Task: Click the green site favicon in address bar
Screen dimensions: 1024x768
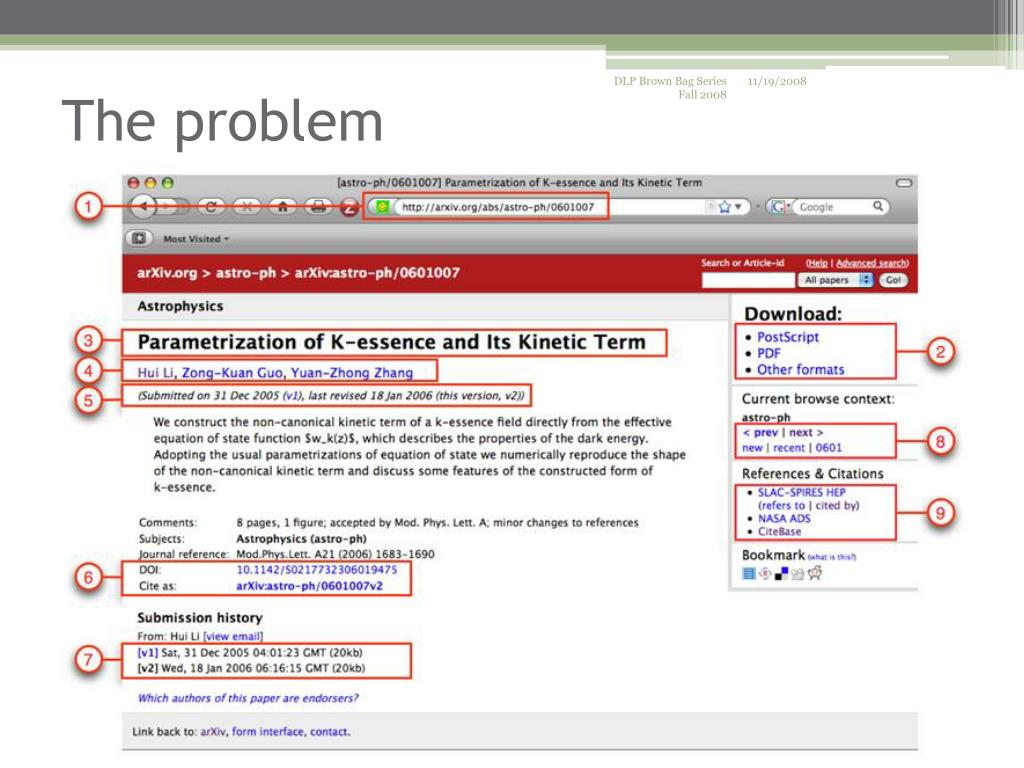Action: tap(383, 207)
